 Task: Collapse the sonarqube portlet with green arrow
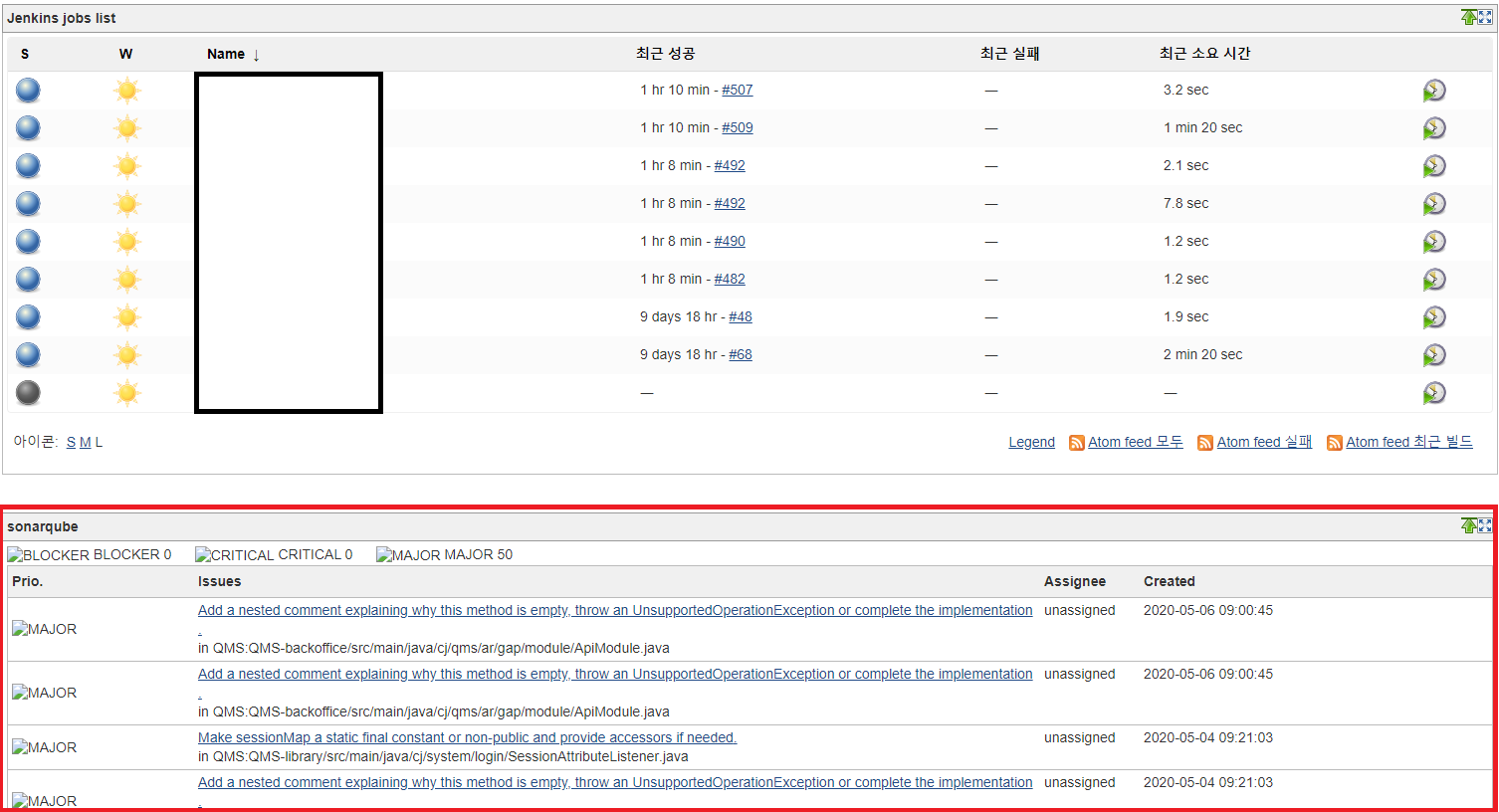[x=1468, y=525]
